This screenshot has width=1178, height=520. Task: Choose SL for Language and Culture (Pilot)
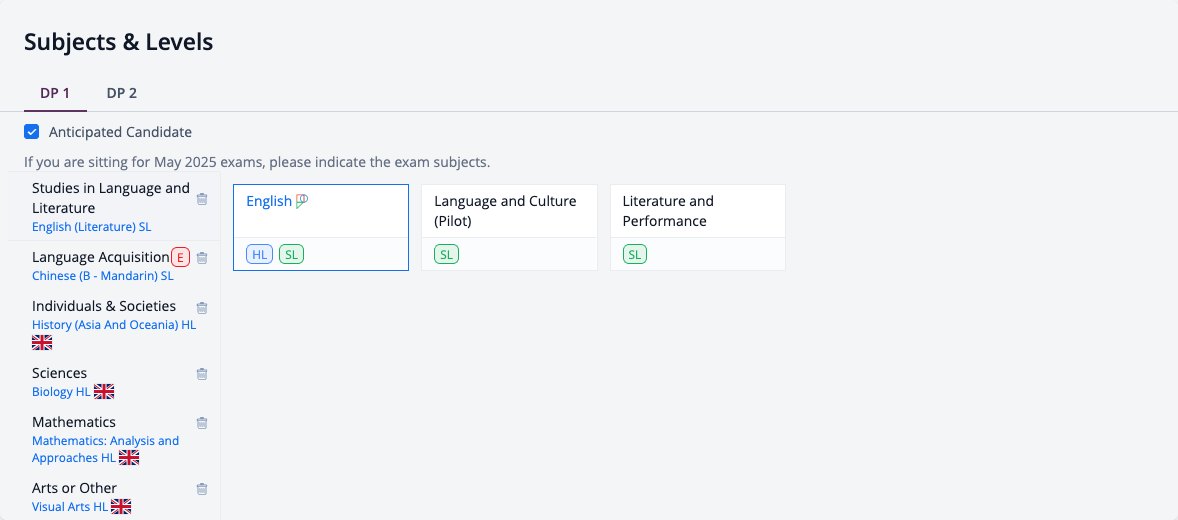446,254
